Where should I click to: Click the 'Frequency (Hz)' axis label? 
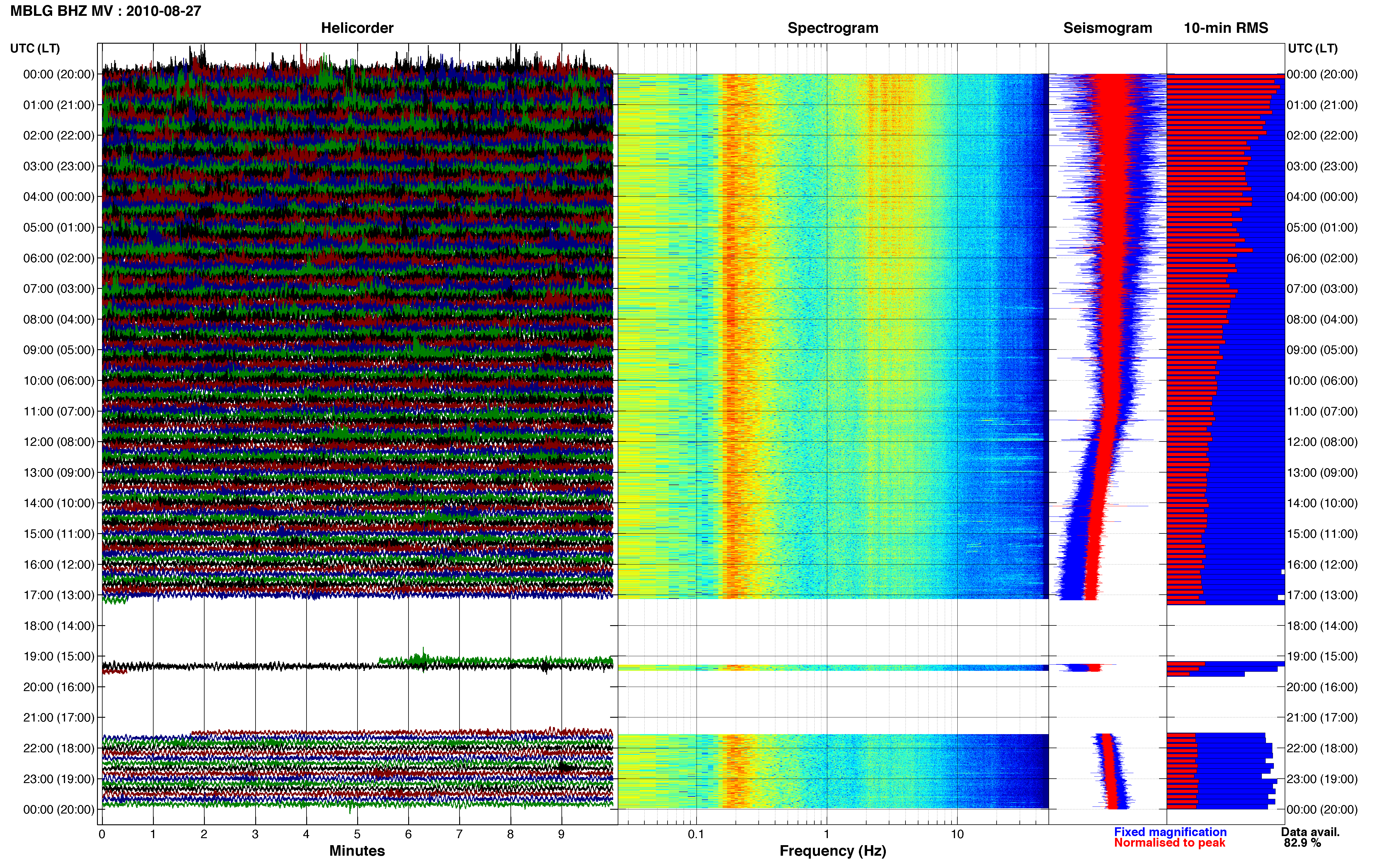(x=833, y=851)
